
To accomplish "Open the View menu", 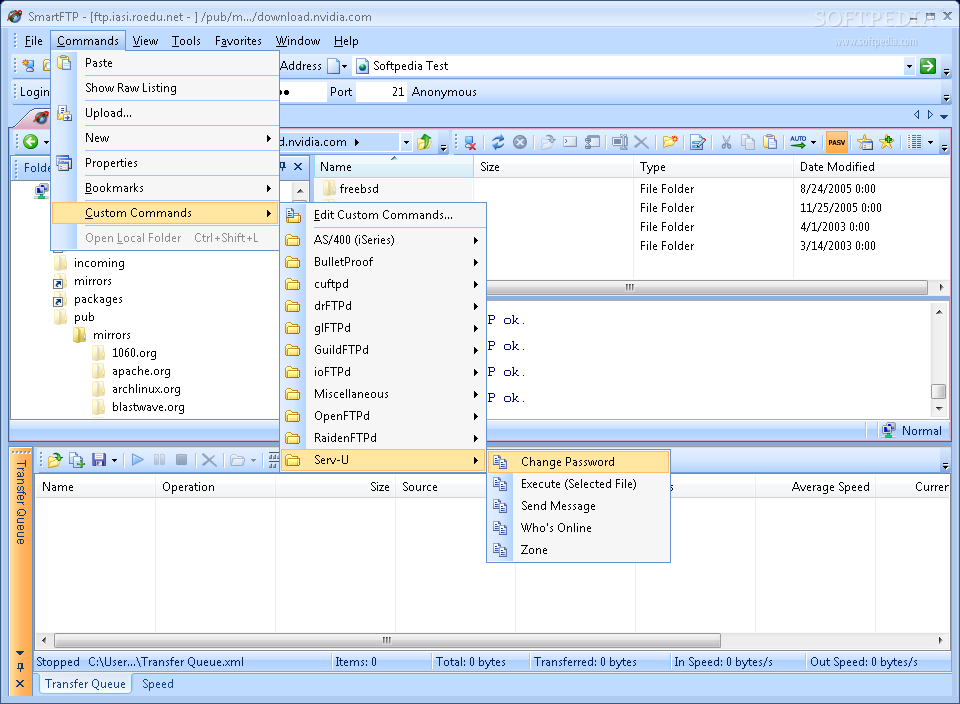I will click(145, 41).
